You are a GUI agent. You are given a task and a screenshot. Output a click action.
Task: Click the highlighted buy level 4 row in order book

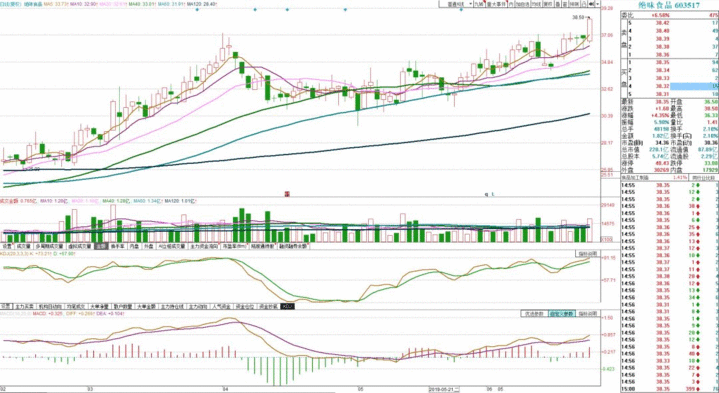pyautogui.click(x=670, y=86)
